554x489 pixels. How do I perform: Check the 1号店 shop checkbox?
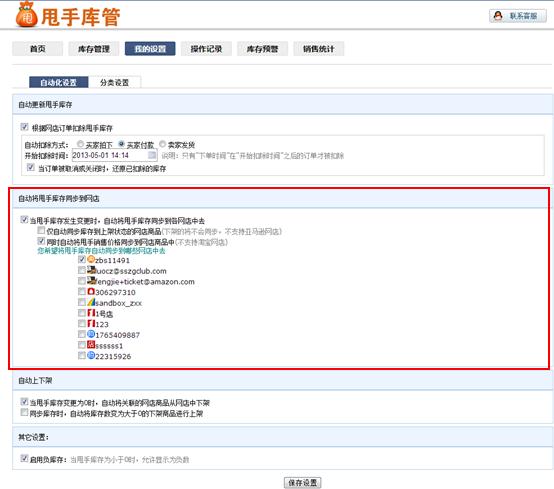coord(82,313)
